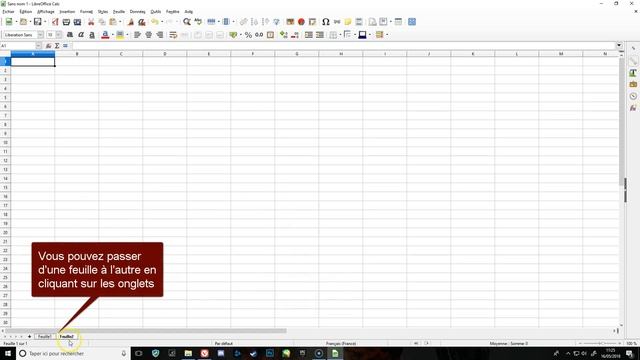The image size is (640, 360).
Task: Click the Open document folder icon
Action: tap(24, 22)
